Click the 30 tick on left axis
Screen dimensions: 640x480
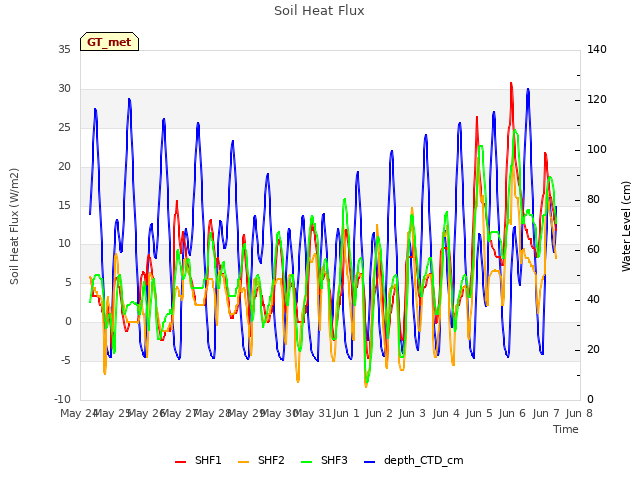coord(64,89)
